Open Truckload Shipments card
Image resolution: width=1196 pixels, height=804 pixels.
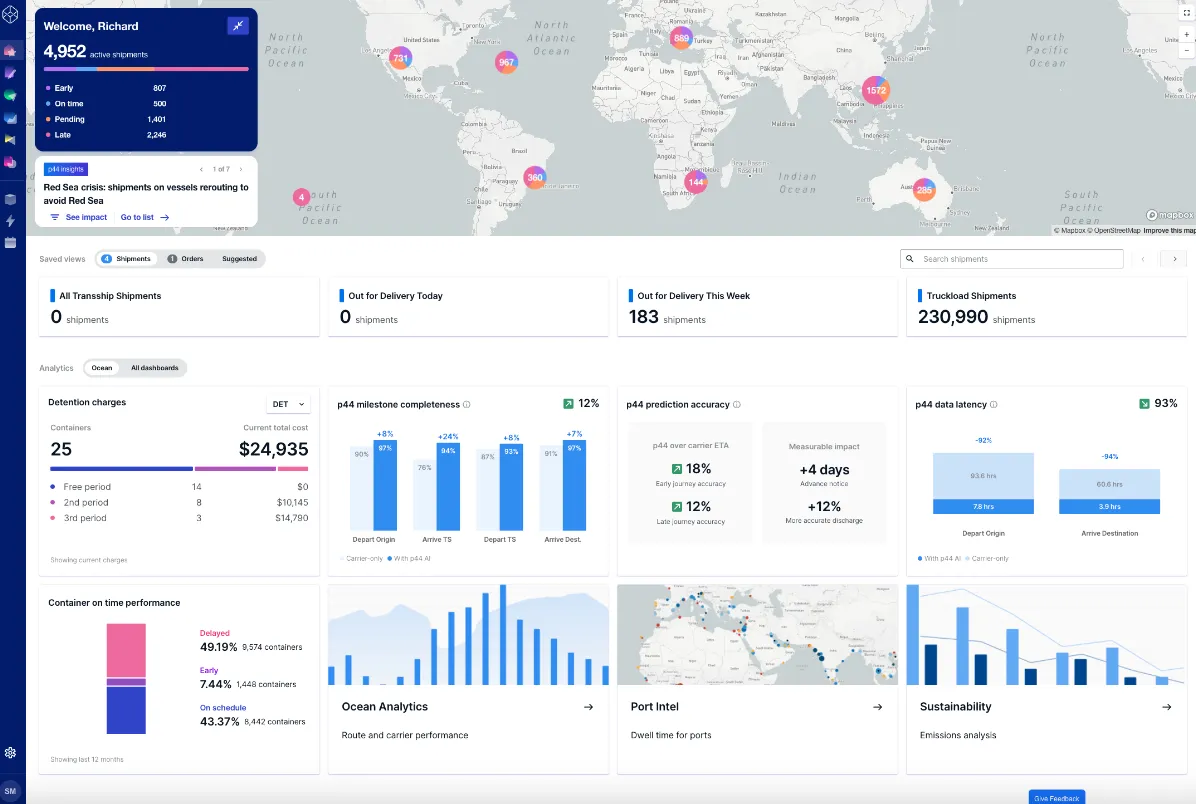1046,307
